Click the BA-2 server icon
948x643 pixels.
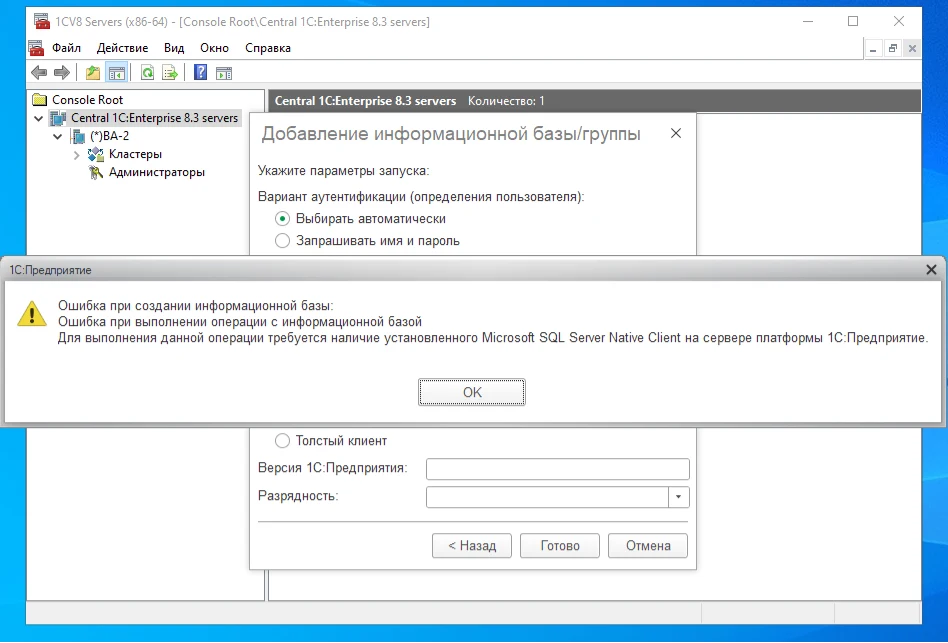pos(77,136)
